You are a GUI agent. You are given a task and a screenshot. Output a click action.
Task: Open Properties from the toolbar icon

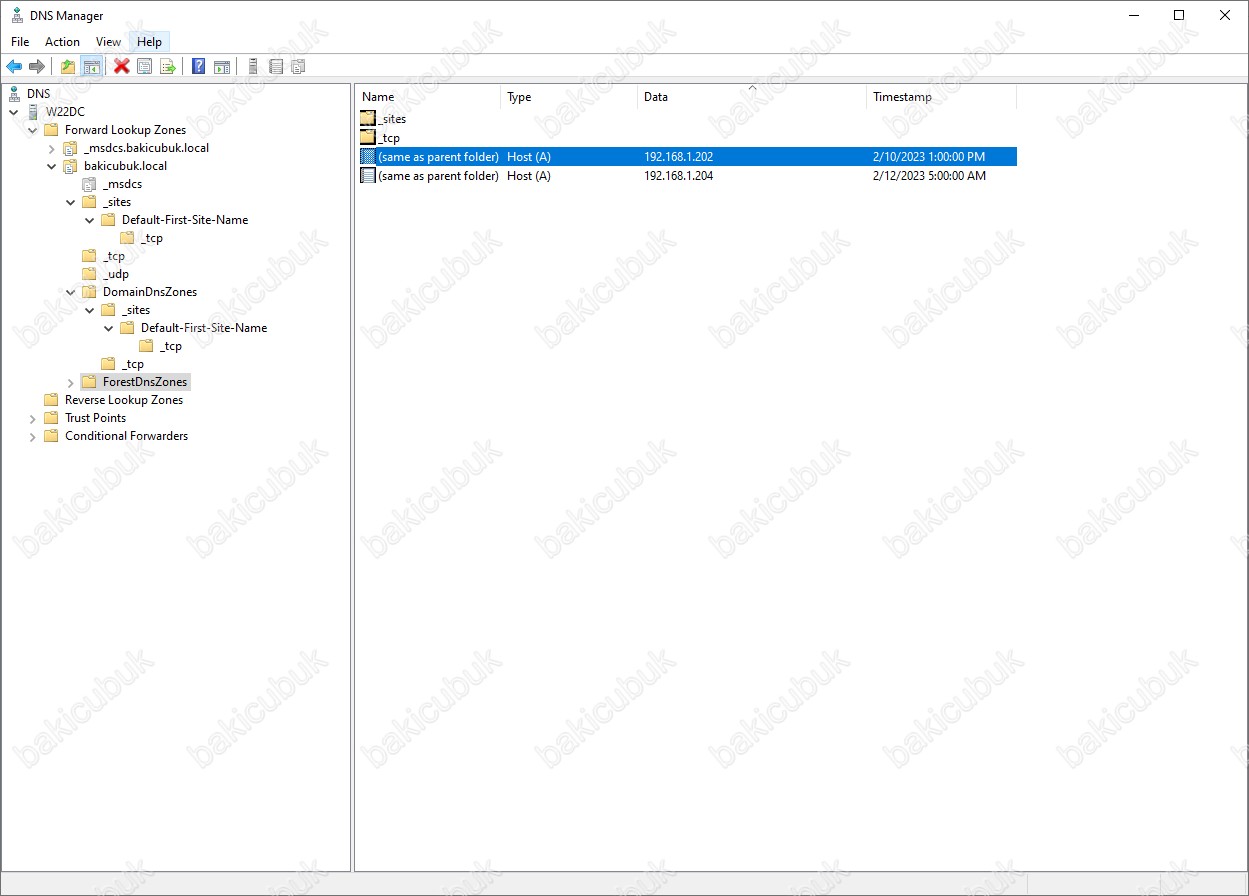(145, 67)
